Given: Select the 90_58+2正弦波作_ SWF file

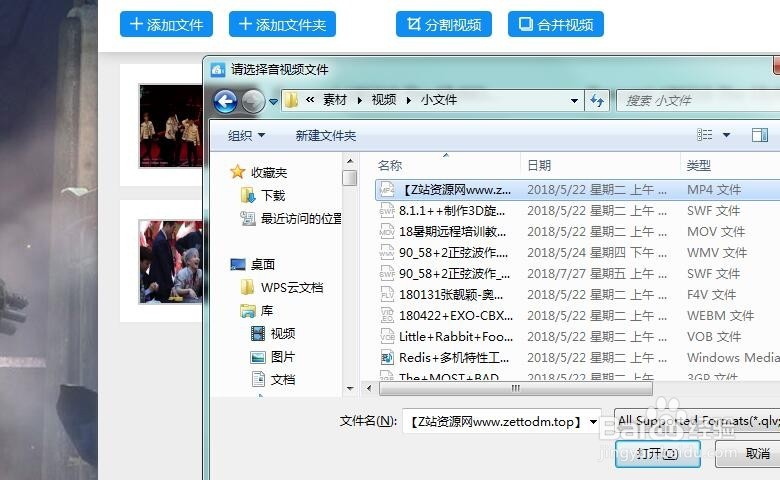Looking at the screenshot, I should (577, 274).
